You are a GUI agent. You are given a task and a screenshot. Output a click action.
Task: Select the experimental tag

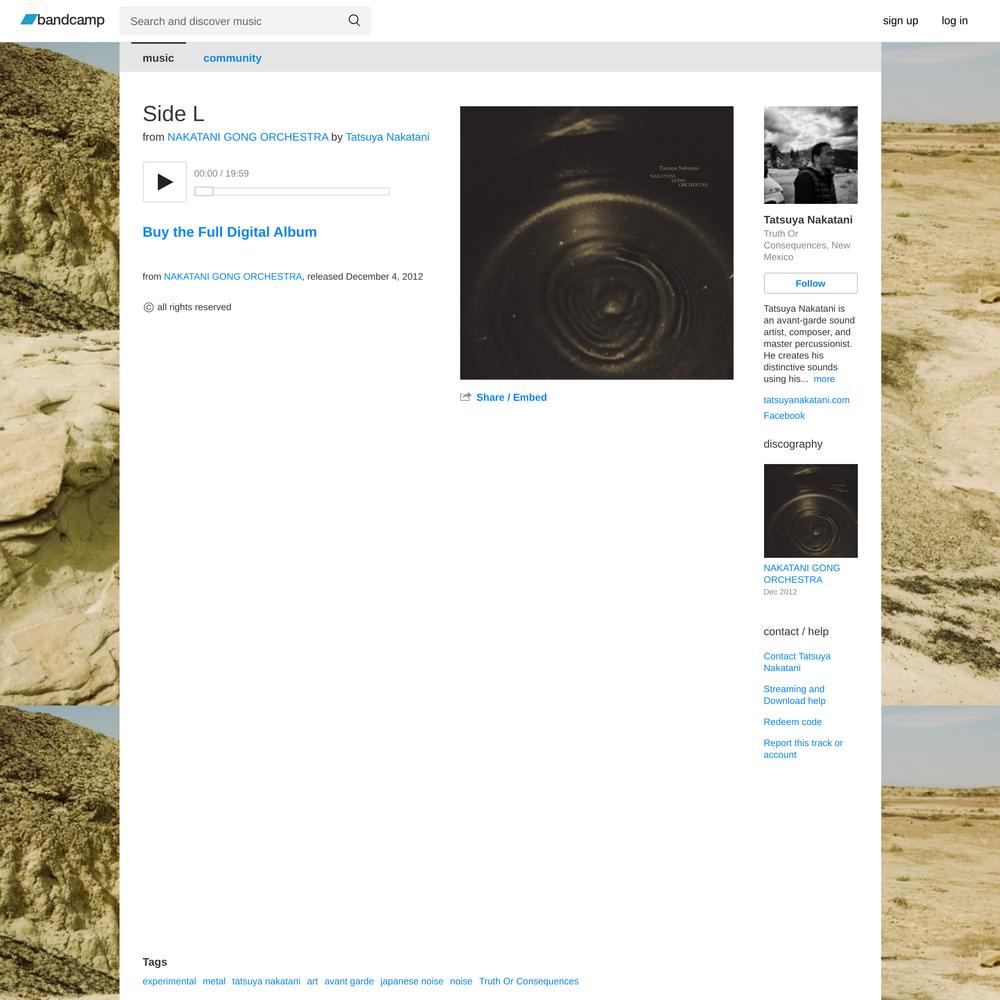[169, 982]
